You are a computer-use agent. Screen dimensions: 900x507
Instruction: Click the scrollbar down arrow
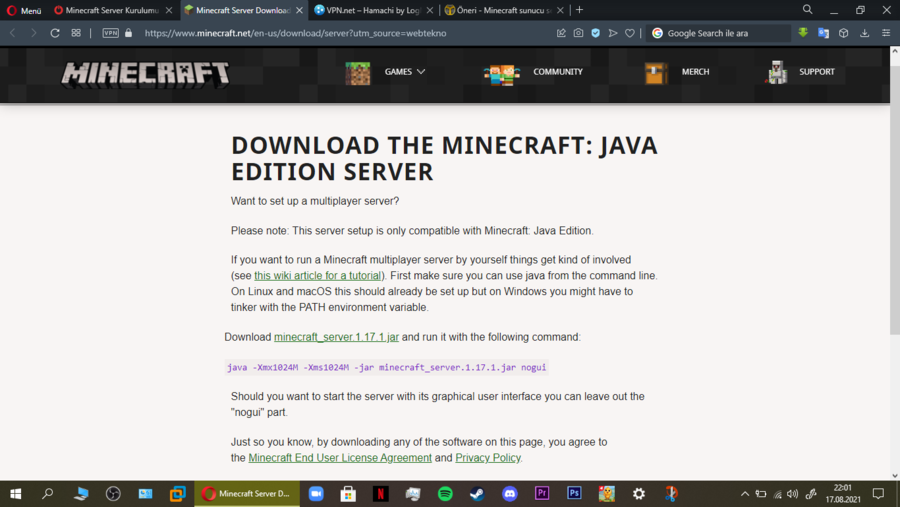(x=895, y=475)
